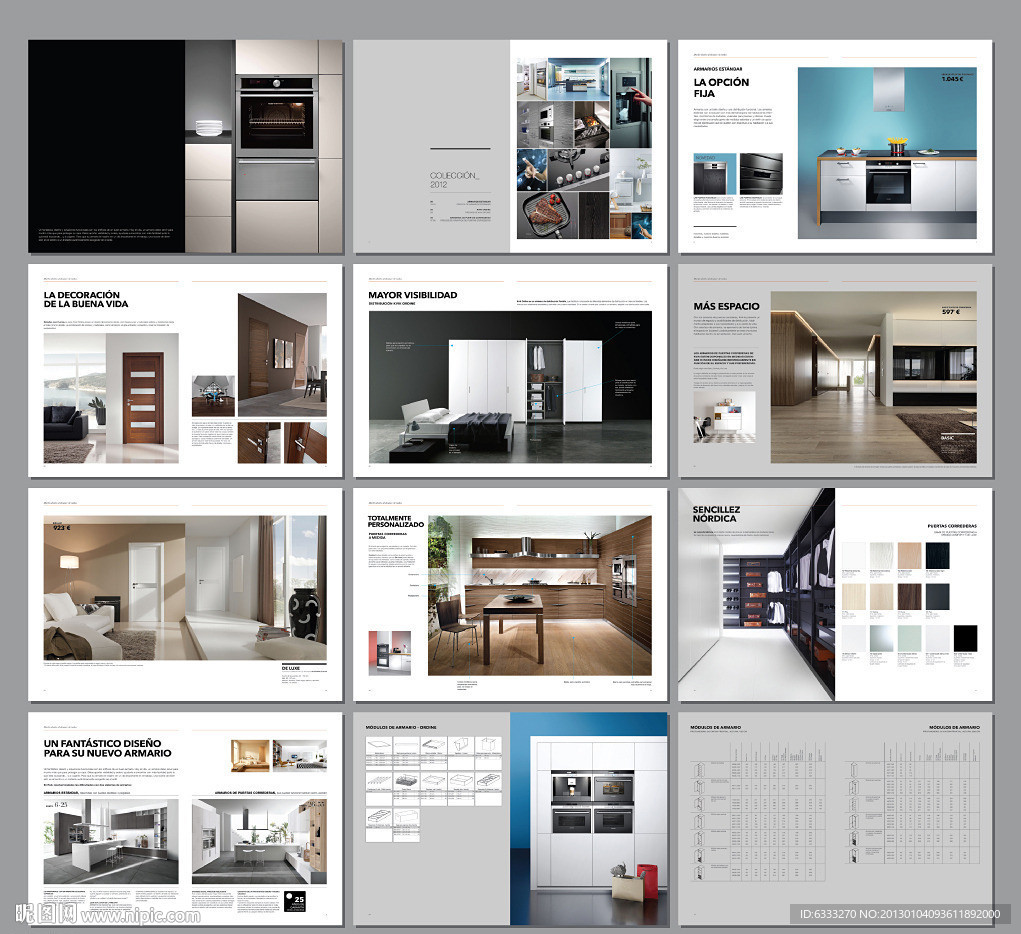Viewport: 1021px width, 934px height.
Task: Select the blue wall kitchen photo
Action: tap(887, 152)
